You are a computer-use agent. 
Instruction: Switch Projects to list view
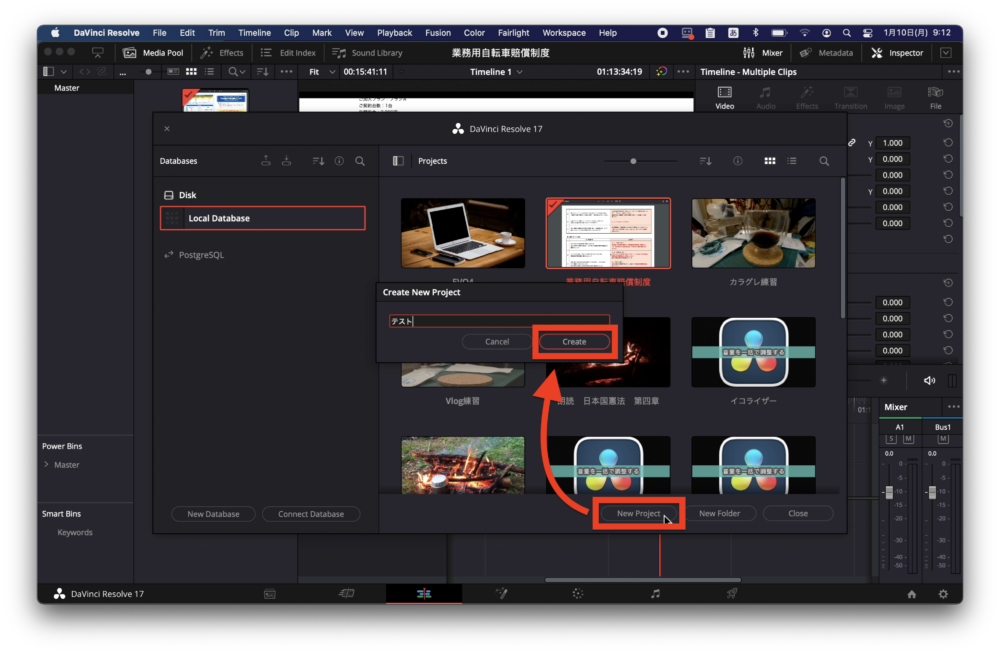[792, 161]
